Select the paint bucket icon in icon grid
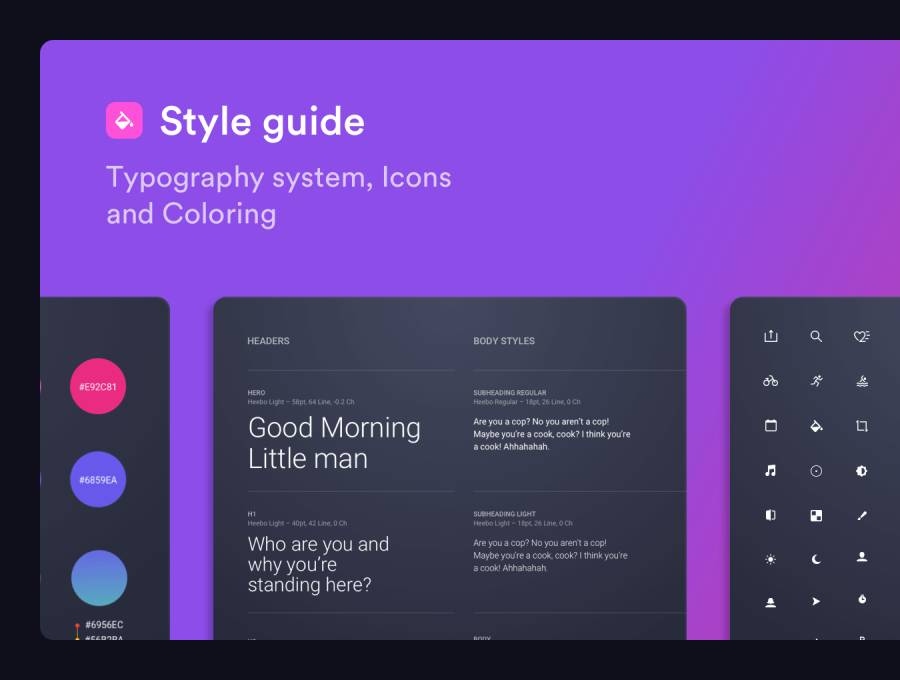 click(x=816, y=426)
